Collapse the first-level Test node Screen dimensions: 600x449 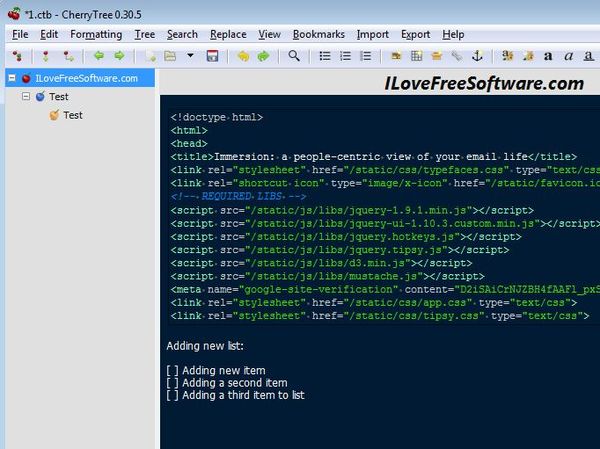point(26,97)
